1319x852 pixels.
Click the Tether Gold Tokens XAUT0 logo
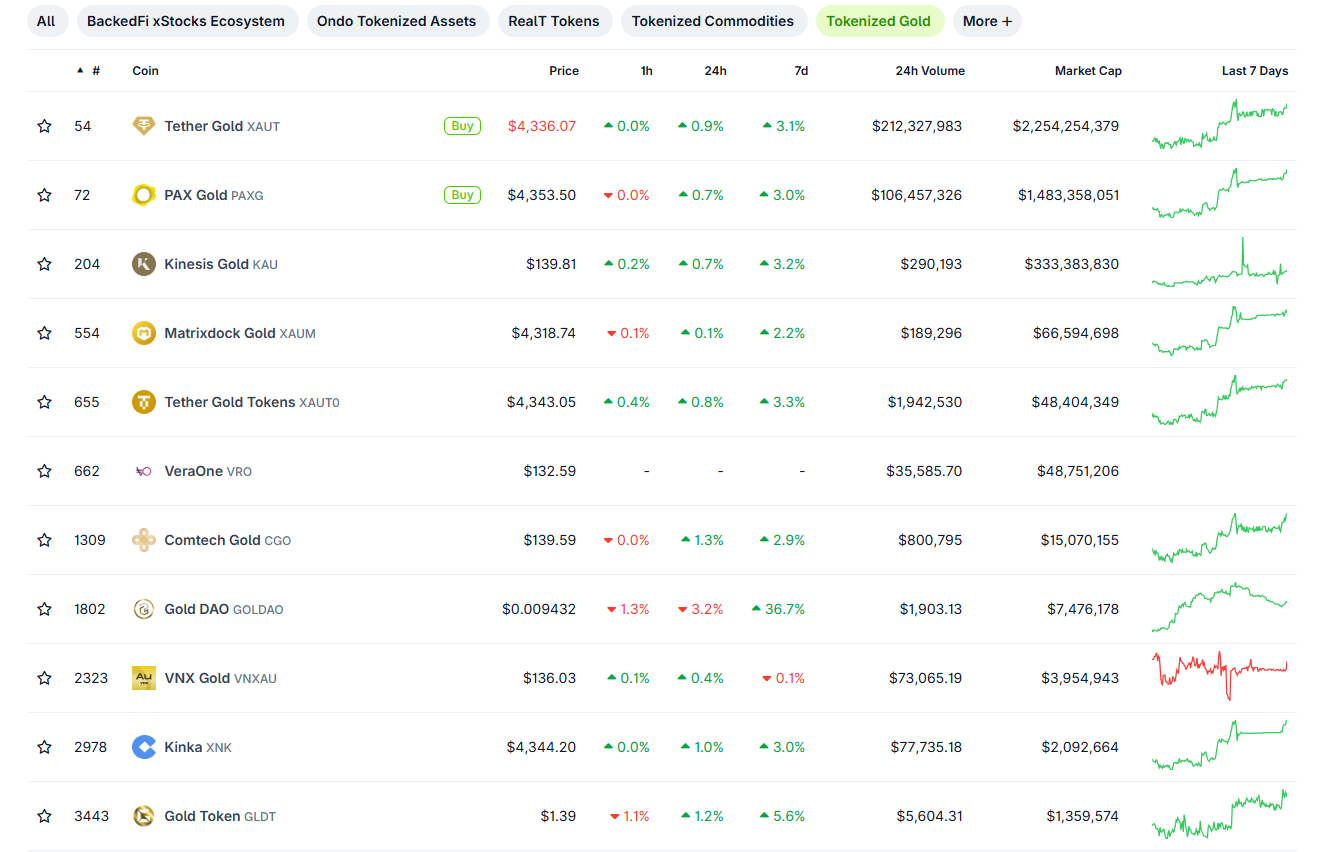point(144,402)
